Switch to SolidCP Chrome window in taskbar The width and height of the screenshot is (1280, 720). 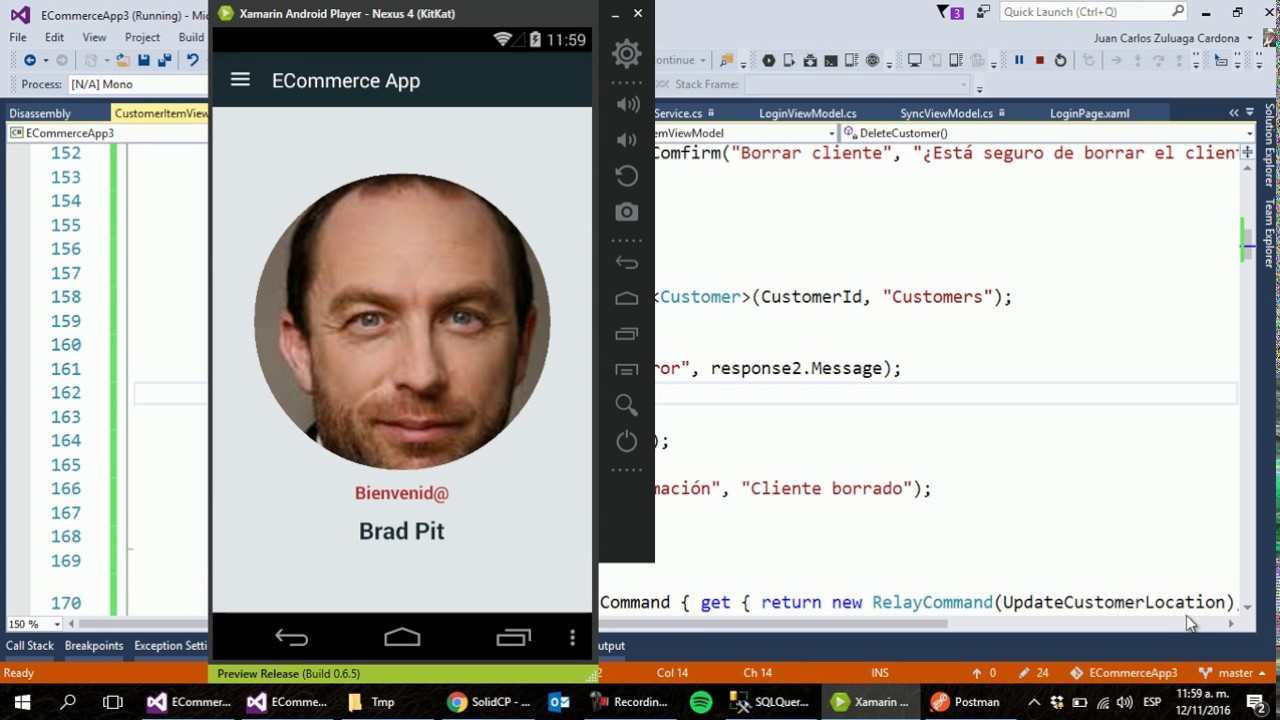489,702
